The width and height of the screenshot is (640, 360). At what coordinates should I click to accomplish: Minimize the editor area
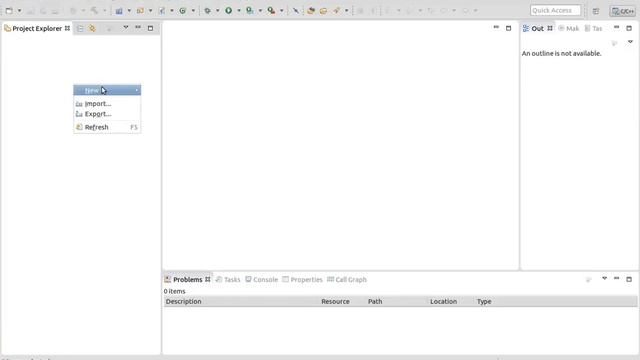pyautogui.click(x=496, y=27)
